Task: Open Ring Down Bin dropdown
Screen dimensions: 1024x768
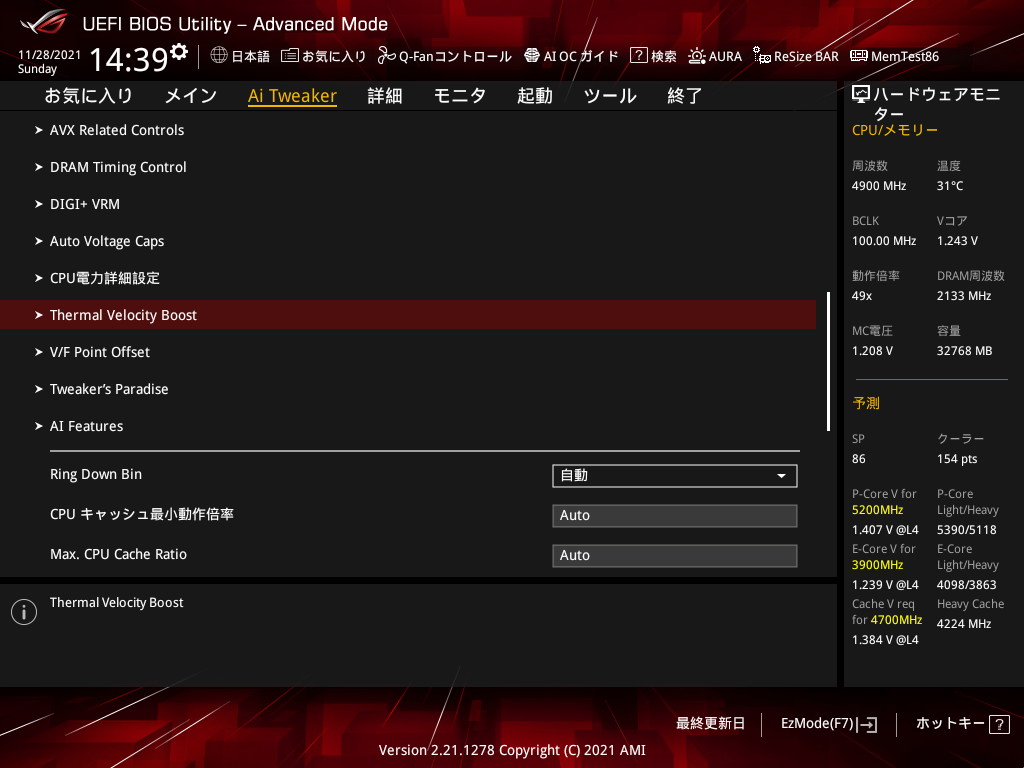Action: (x=675, y=475)
